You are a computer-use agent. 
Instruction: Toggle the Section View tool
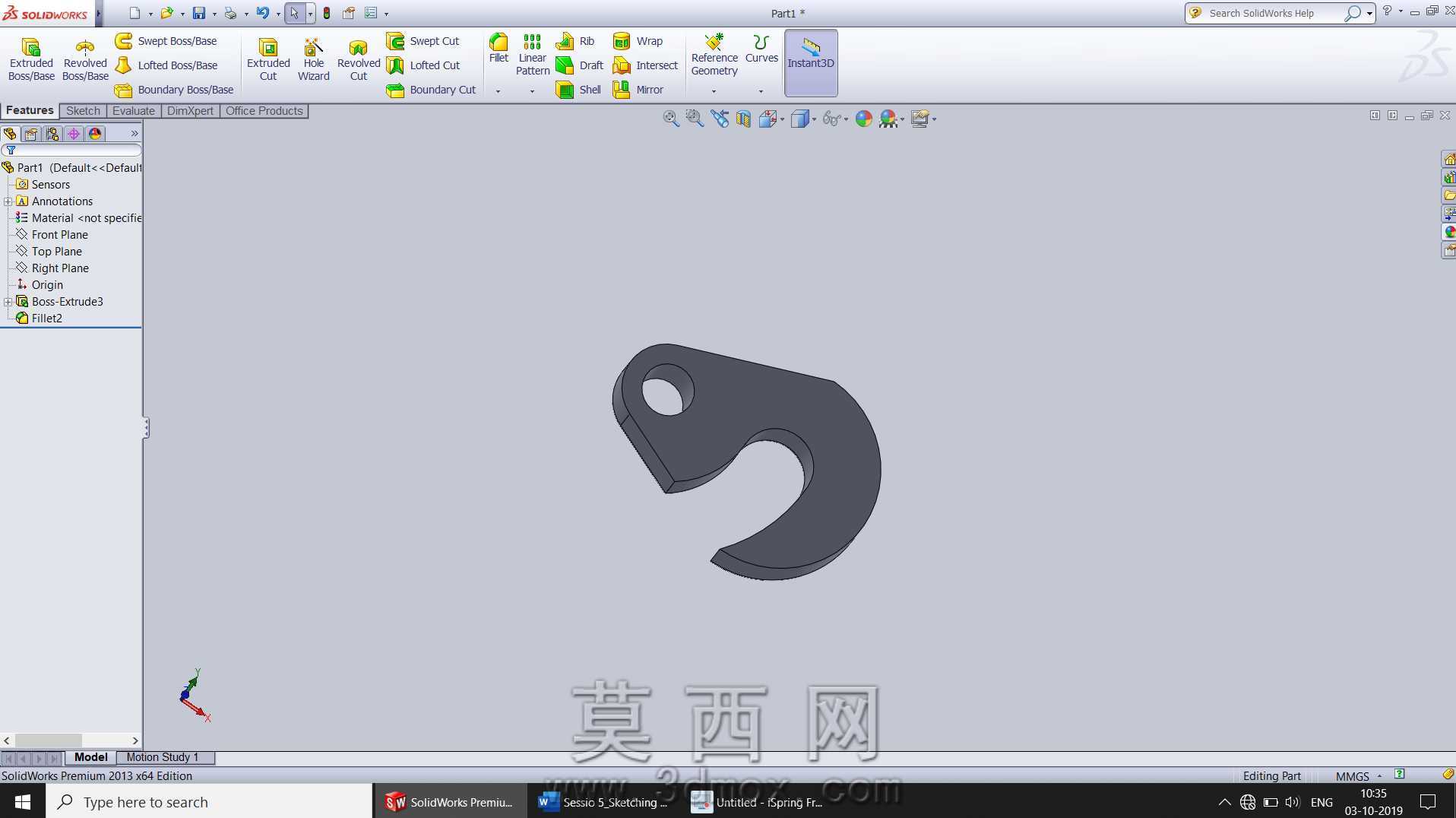click(743, 119)
